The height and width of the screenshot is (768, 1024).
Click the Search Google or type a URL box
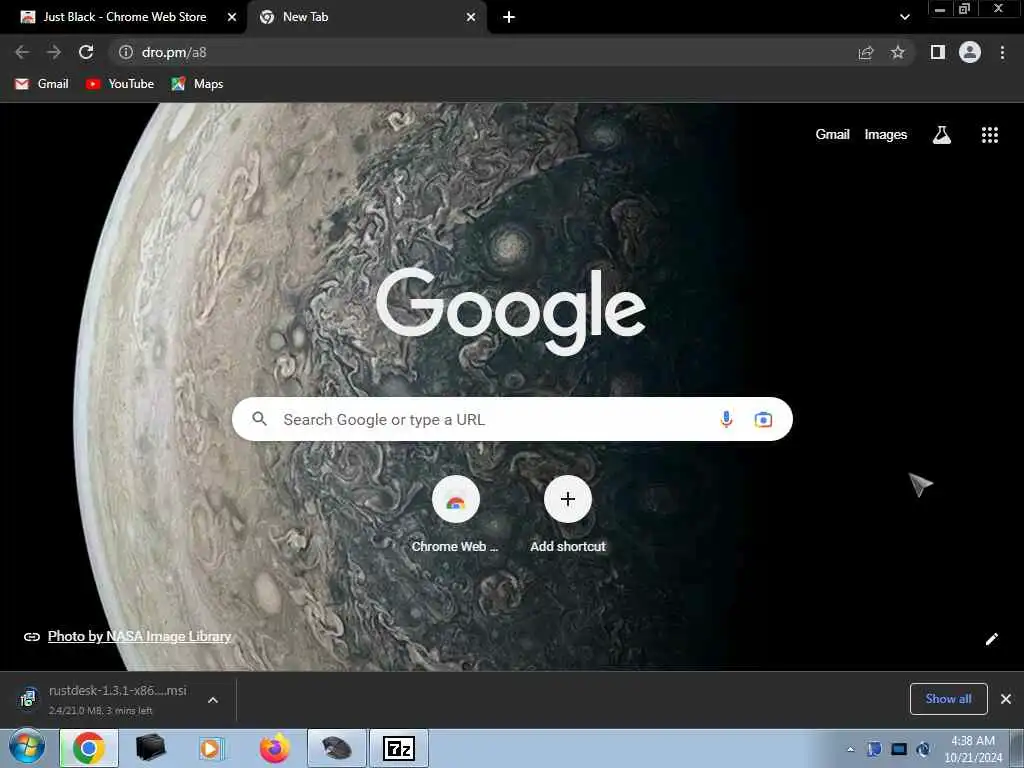(512, 419)
